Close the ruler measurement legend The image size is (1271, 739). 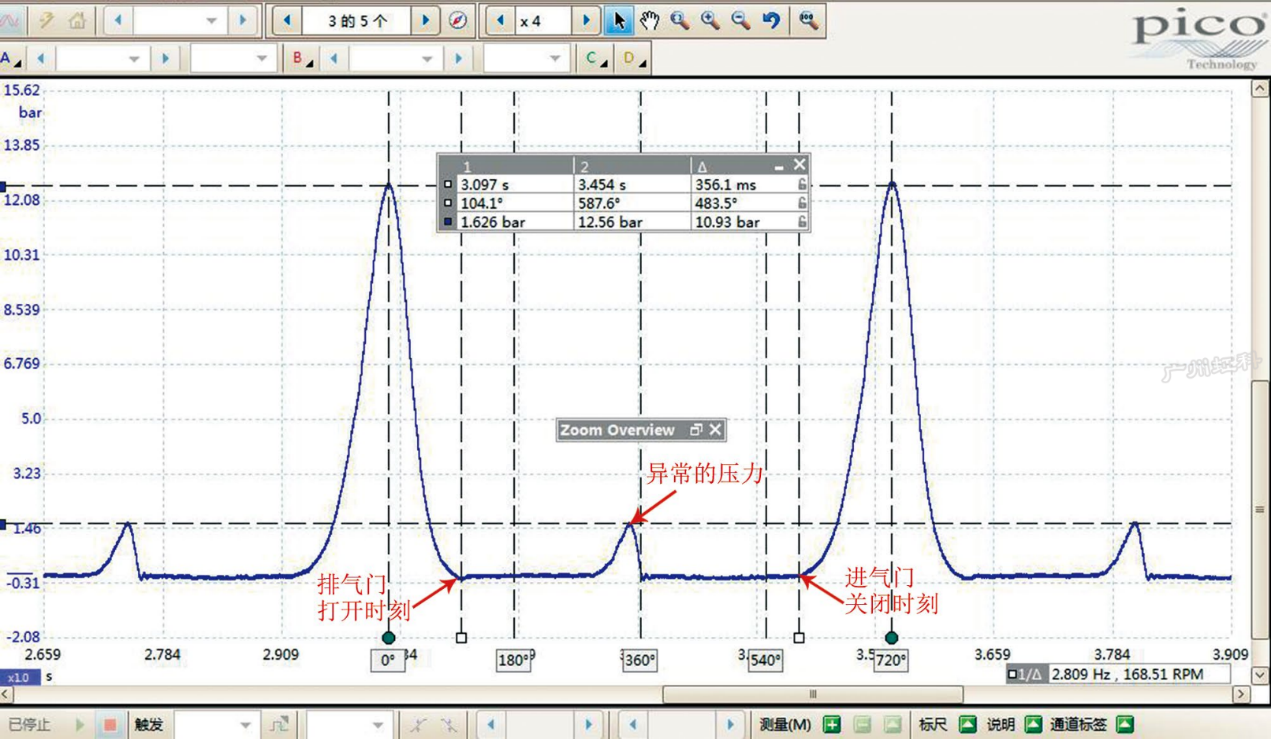tap(799, 164)
